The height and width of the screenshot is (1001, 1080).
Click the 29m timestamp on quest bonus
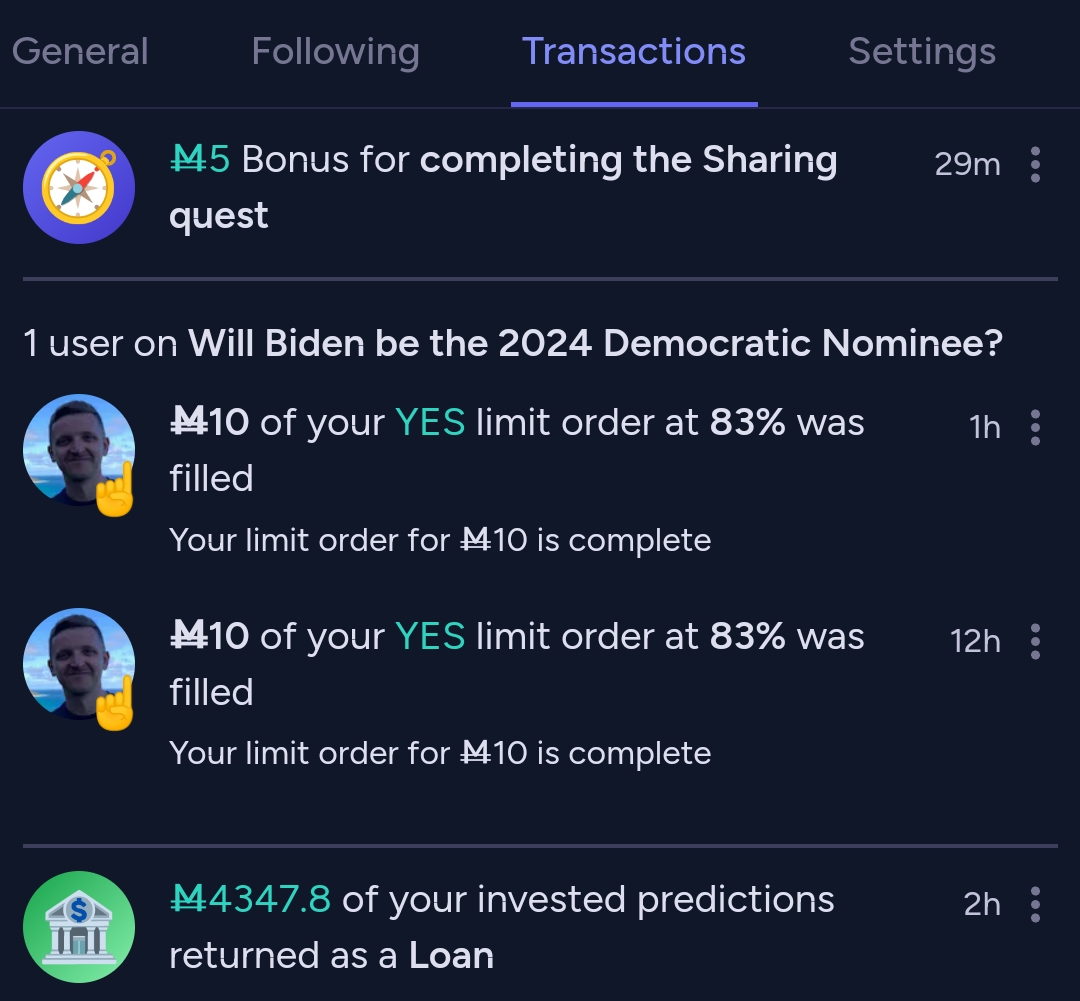pyautogui.click(x=967, y=164)
